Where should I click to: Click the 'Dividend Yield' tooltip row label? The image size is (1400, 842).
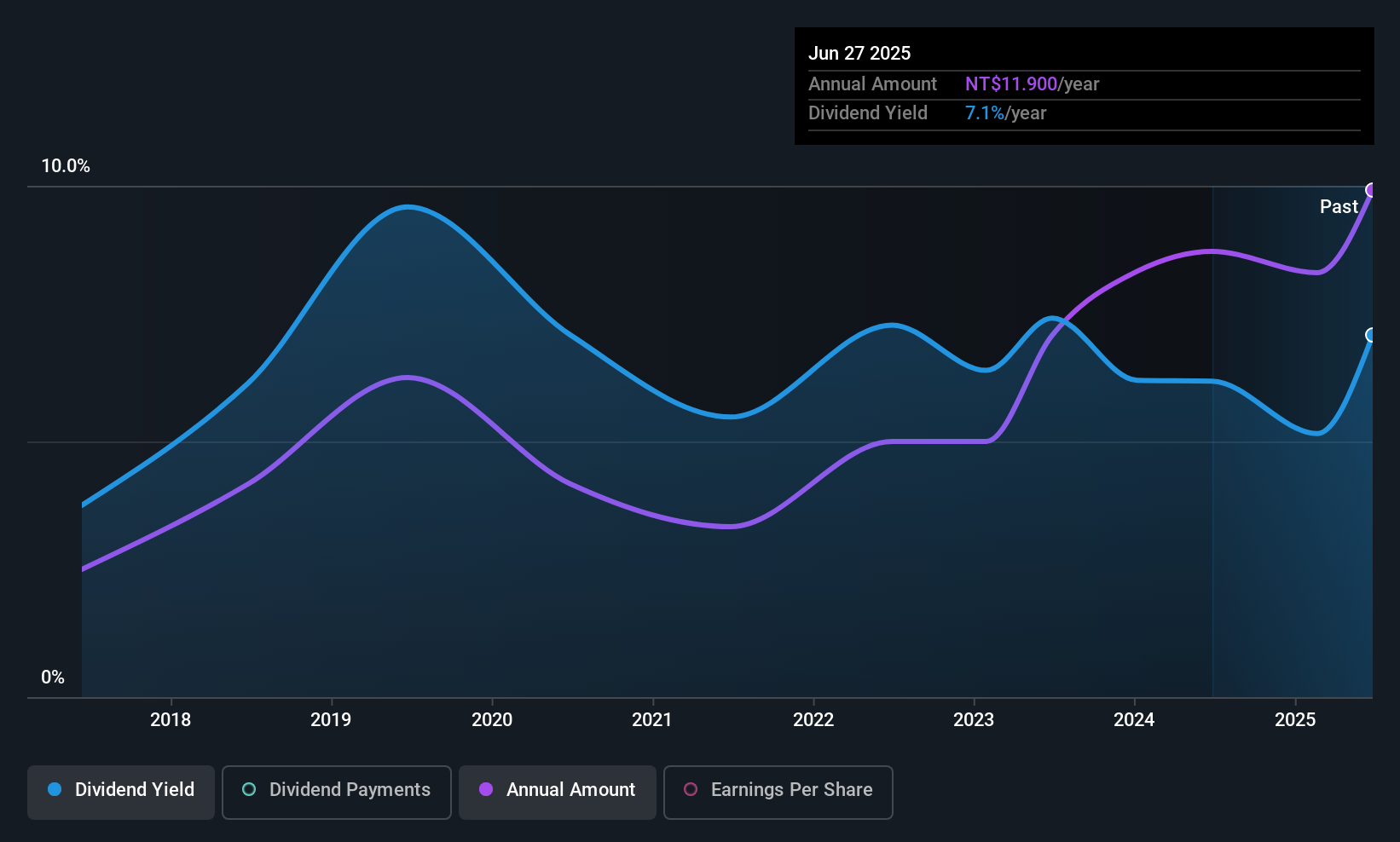point(868,113)
